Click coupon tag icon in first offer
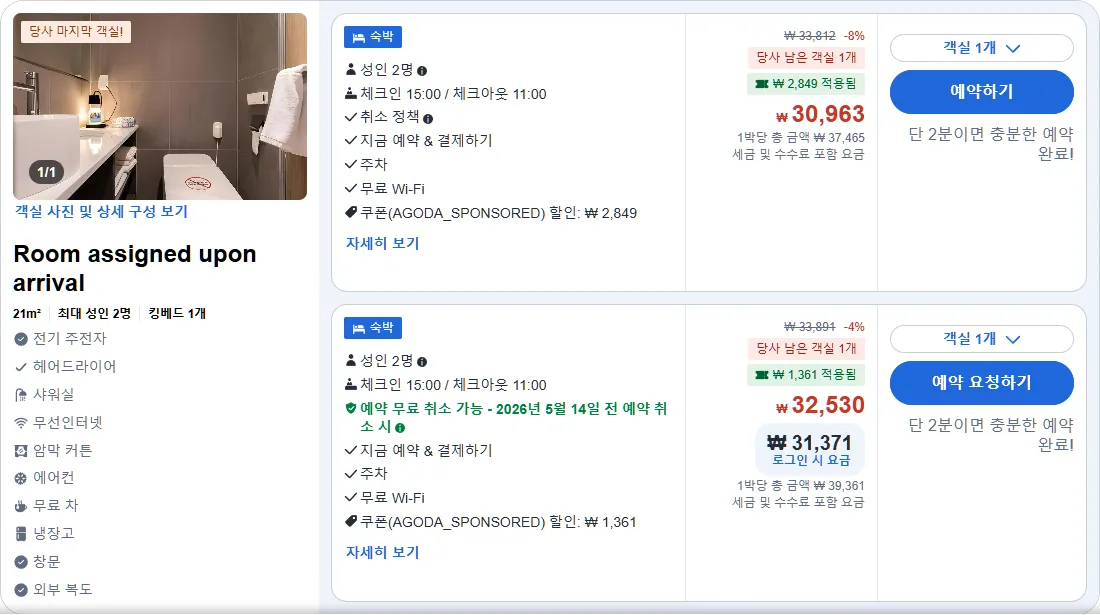 coord(351,212)
